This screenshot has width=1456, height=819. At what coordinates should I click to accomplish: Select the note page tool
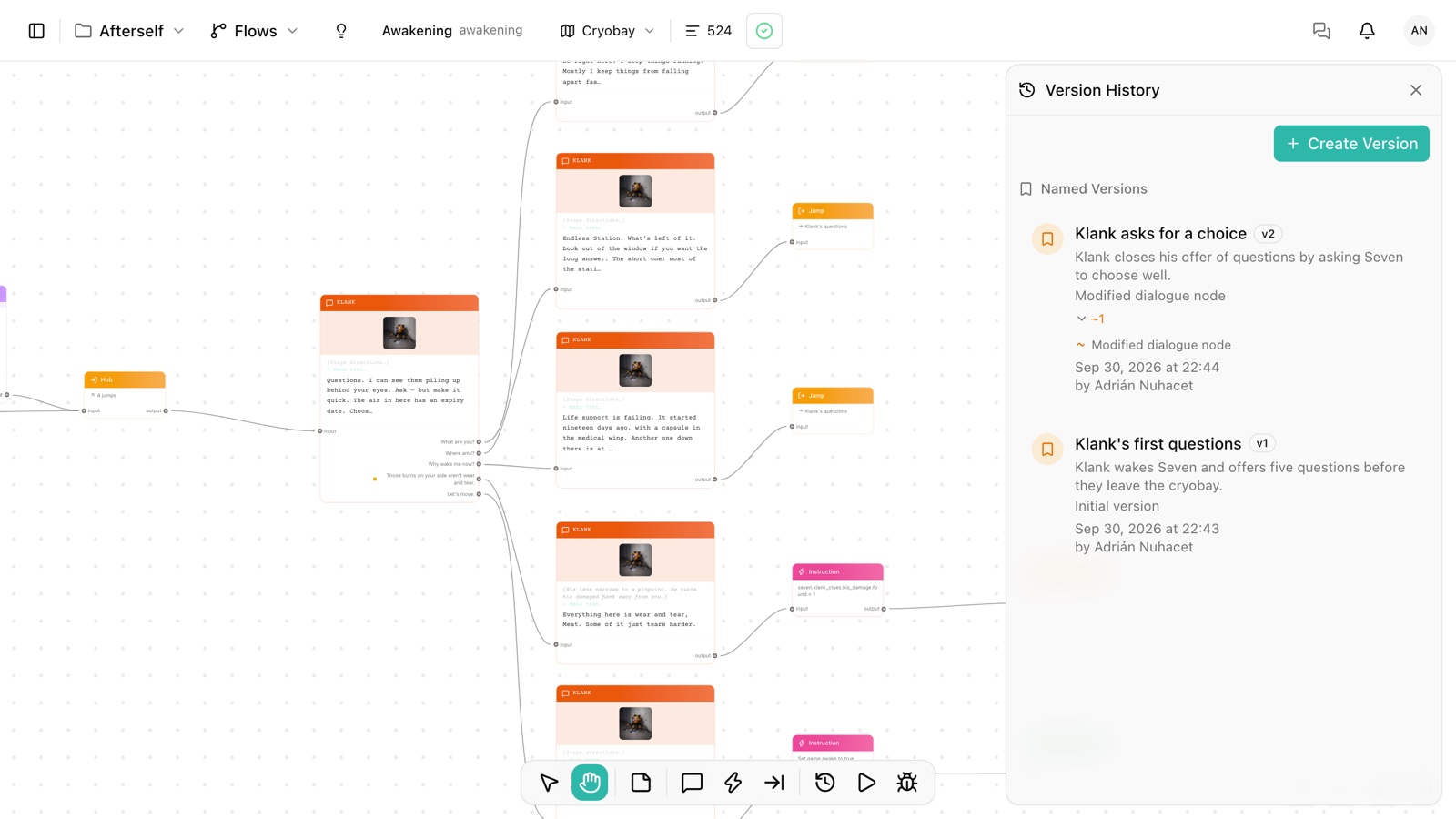642,783
